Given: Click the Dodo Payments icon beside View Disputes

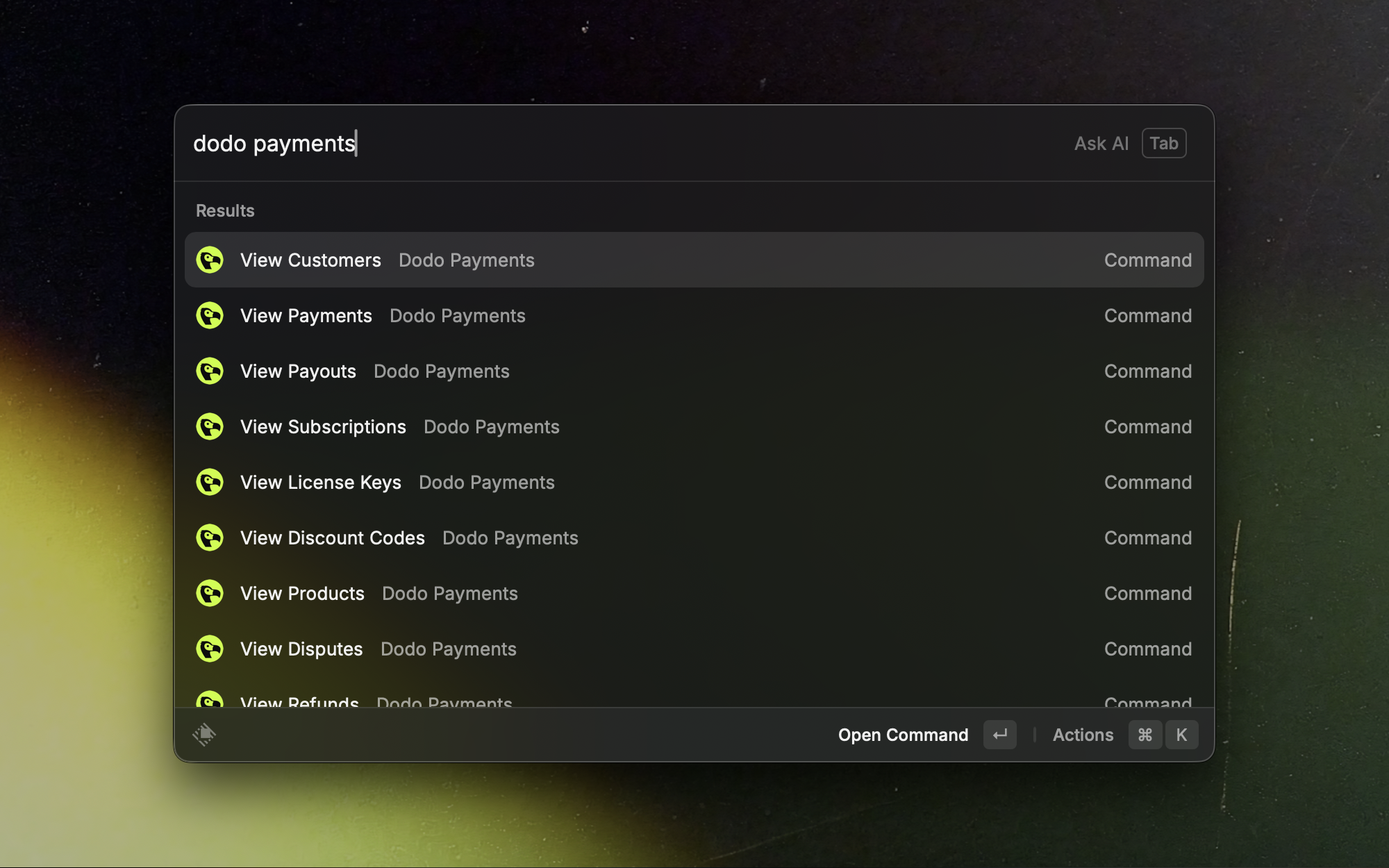Looking at the screenshot, I should [x=210, y=649].
